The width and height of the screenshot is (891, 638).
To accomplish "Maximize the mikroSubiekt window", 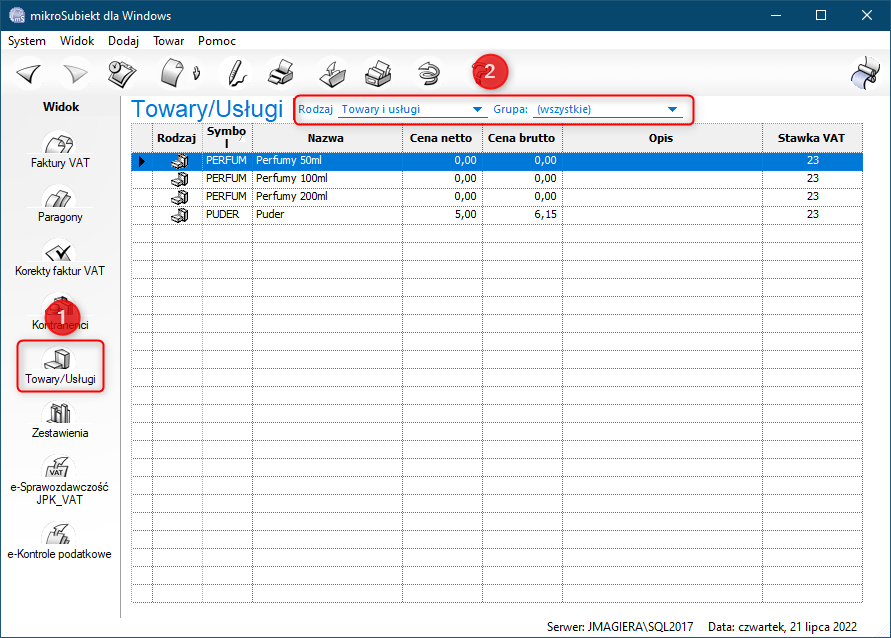I will [x=821, y=15].
